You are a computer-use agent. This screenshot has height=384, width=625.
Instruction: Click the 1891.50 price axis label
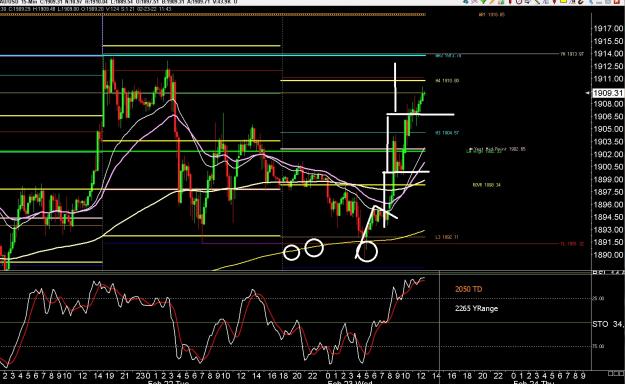coord(608,242)
